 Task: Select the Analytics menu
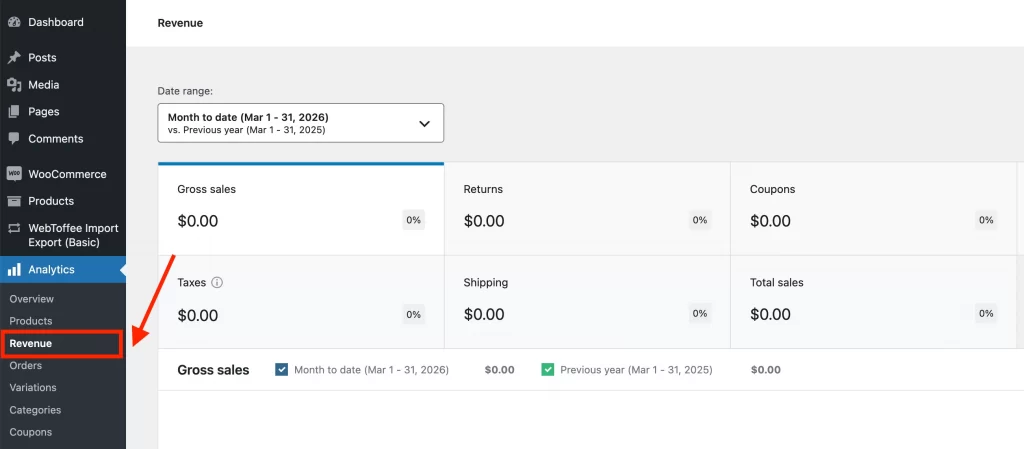63,270
